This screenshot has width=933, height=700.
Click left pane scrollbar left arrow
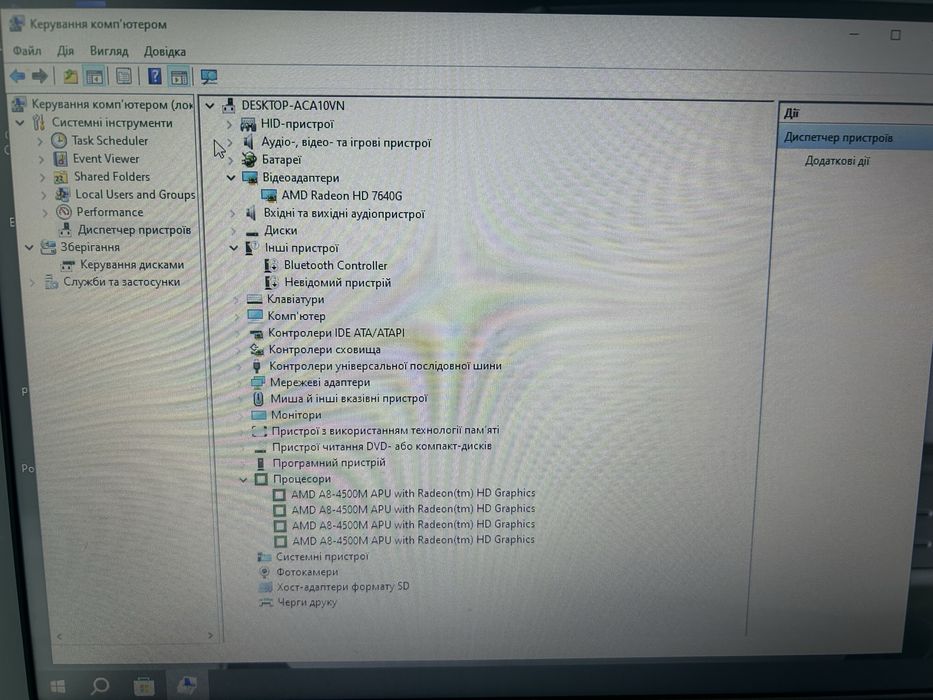(x=60, y=636)
